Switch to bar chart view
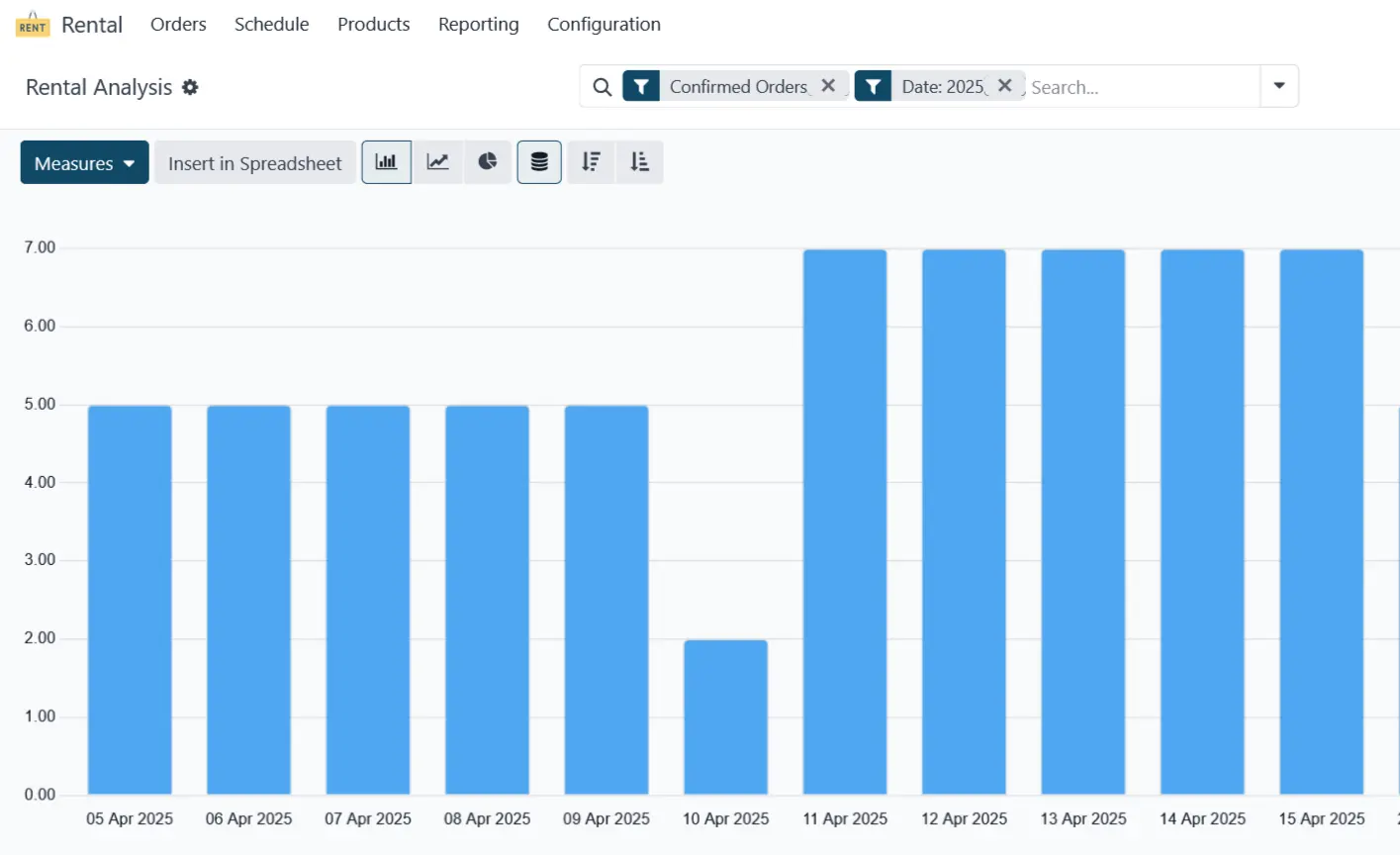 386,162
